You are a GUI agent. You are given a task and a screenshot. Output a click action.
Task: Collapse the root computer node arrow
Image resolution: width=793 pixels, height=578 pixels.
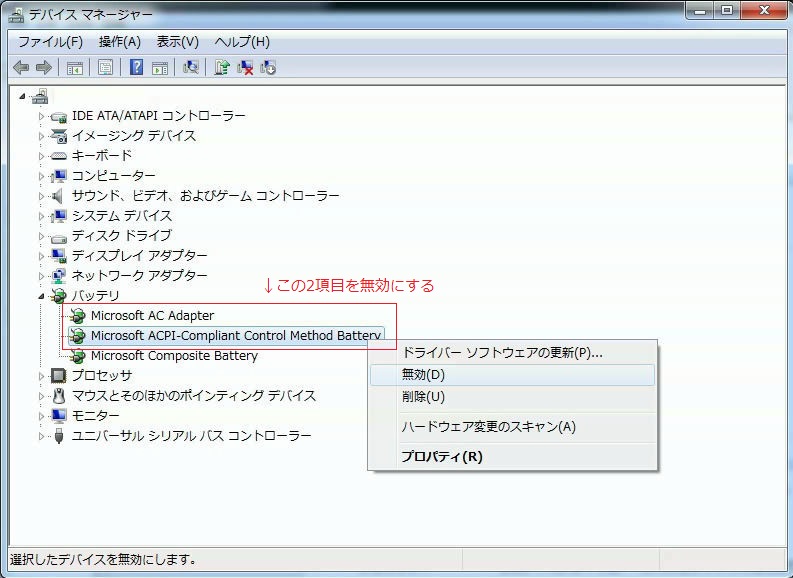(22, 96)
